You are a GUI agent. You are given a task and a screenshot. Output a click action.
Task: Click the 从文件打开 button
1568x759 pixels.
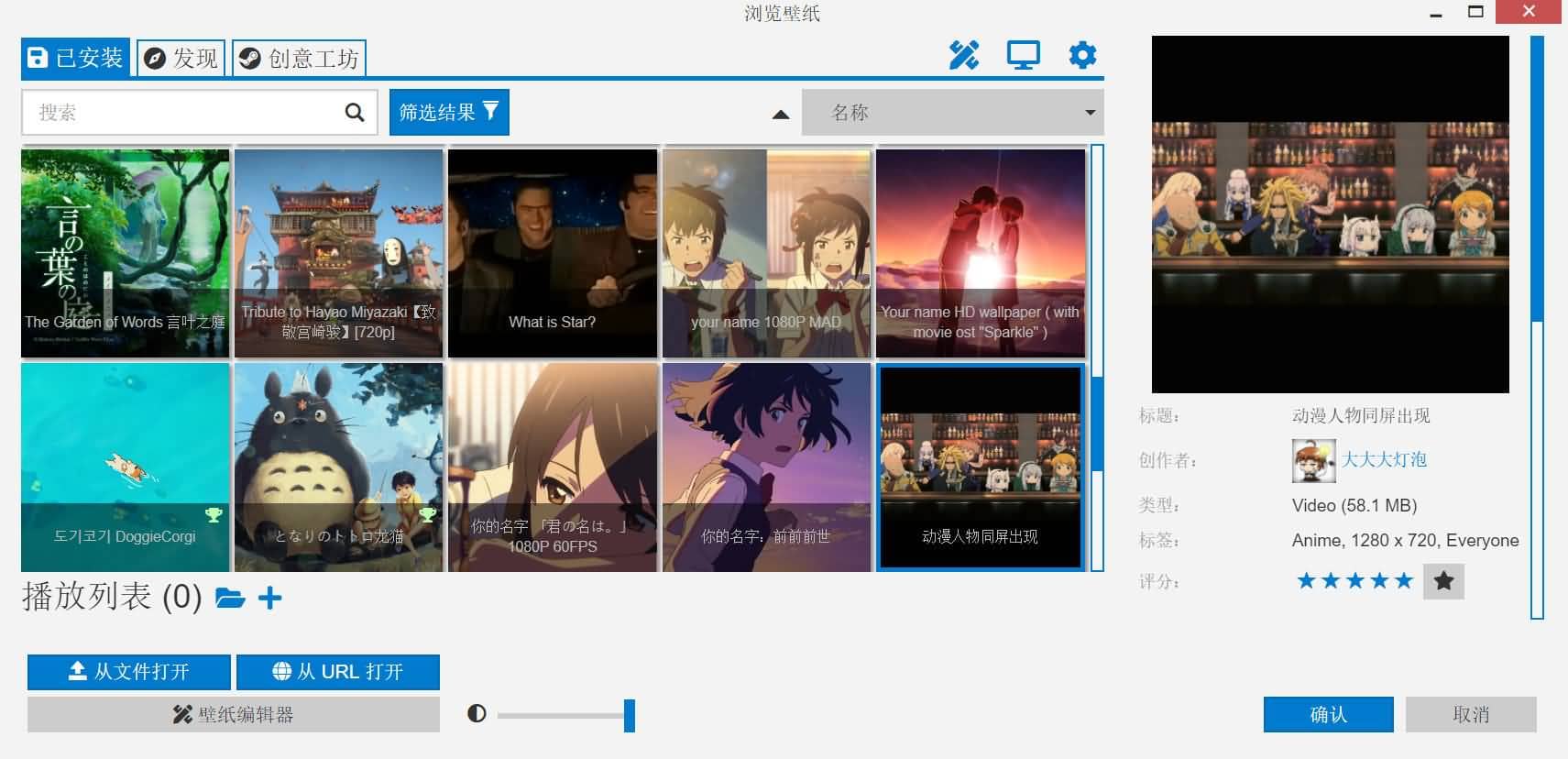(129, 672)
